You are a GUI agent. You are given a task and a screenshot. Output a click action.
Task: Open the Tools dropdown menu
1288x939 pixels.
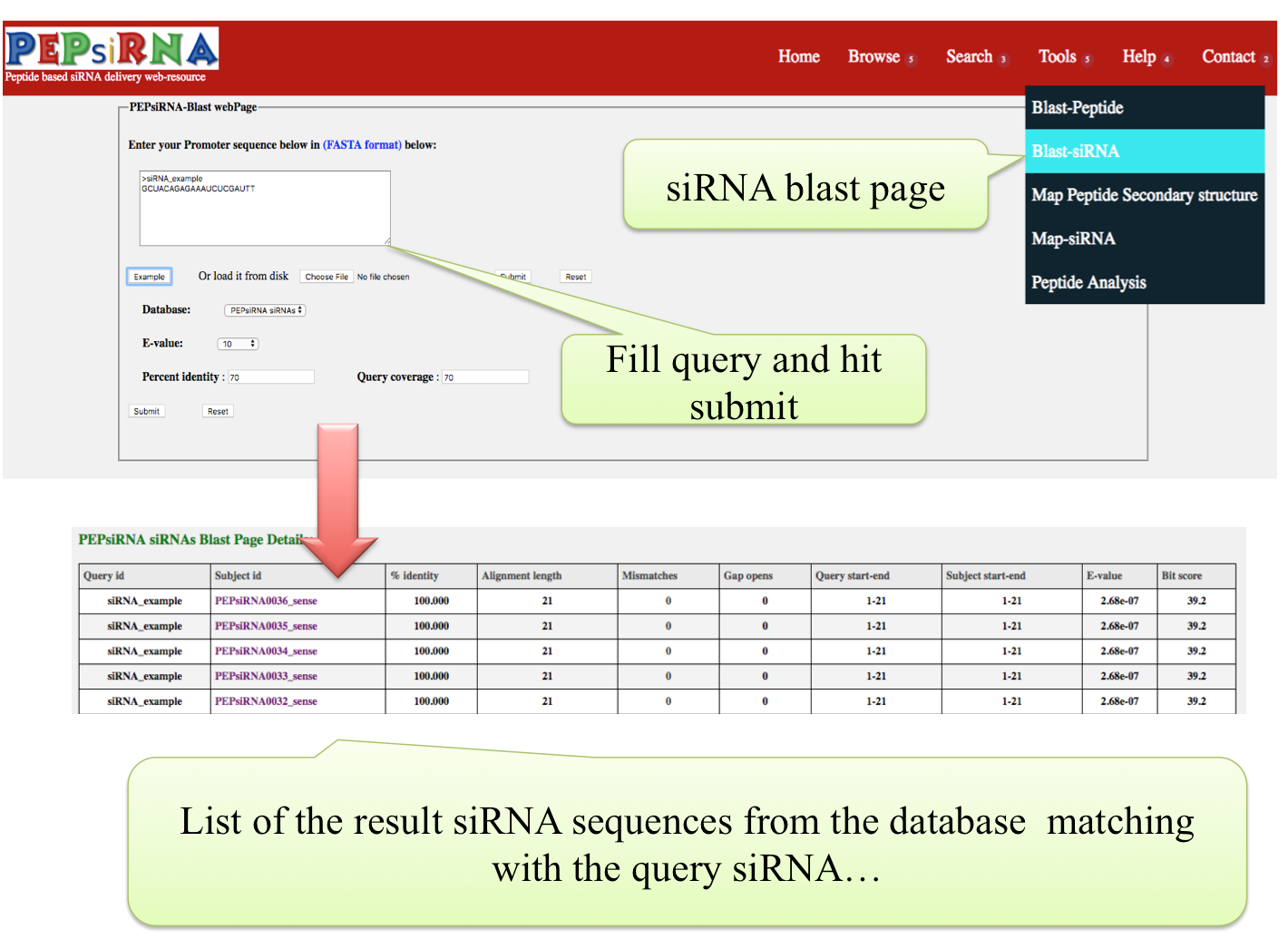coord(1058,56)
